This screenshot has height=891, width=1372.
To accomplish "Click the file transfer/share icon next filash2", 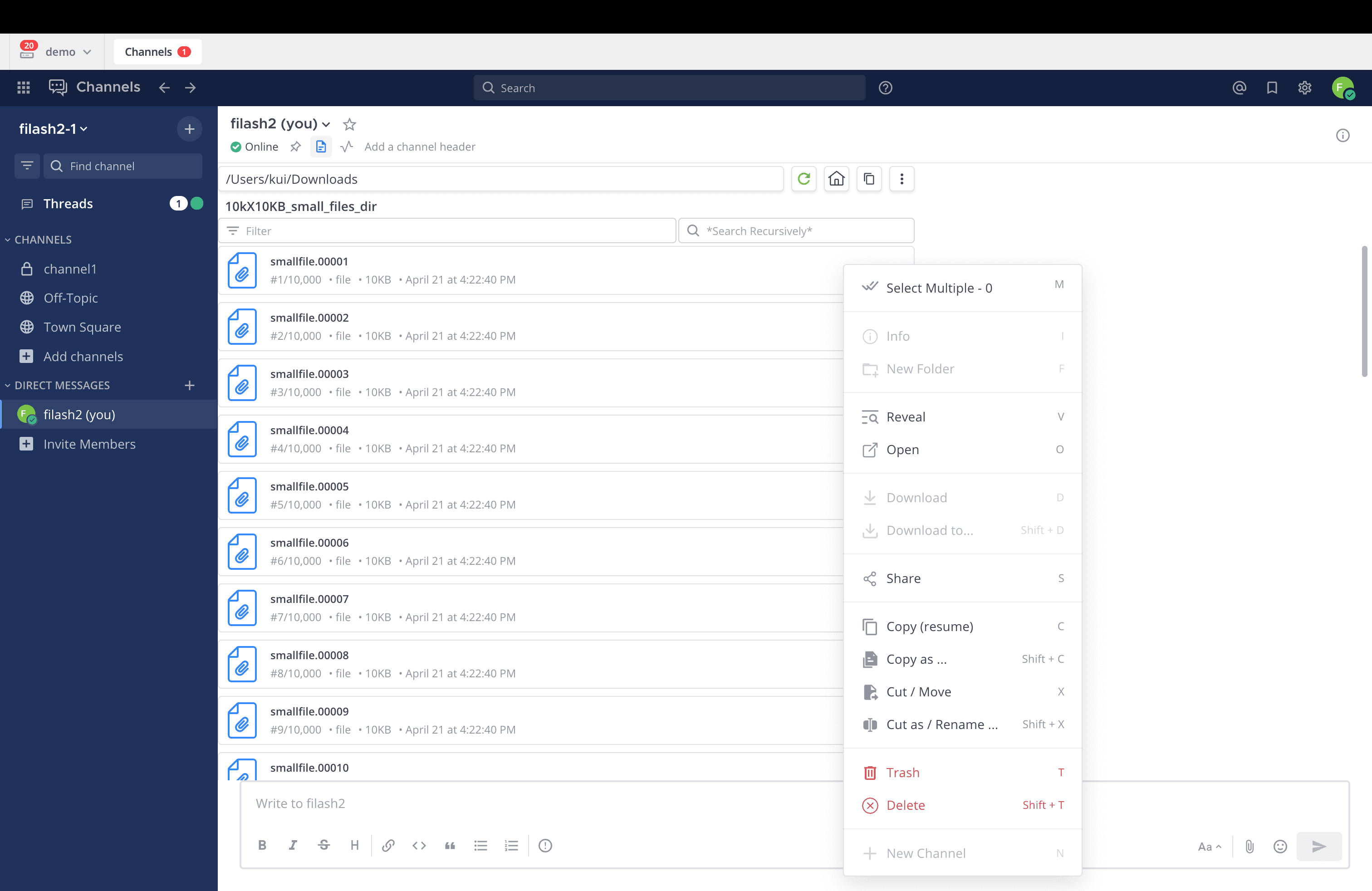I will 319,146.
